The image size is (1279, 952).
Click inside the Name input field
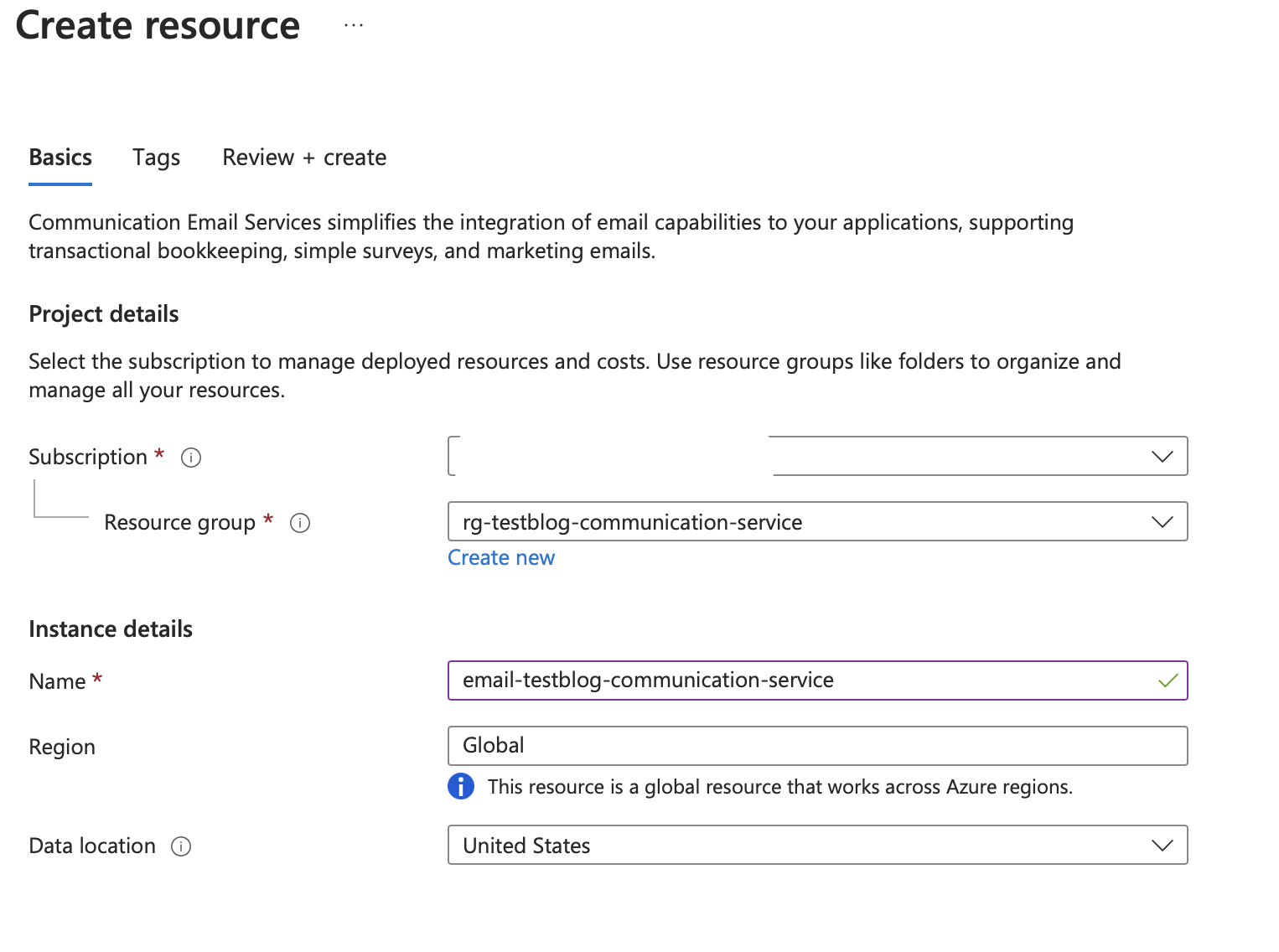754,680
